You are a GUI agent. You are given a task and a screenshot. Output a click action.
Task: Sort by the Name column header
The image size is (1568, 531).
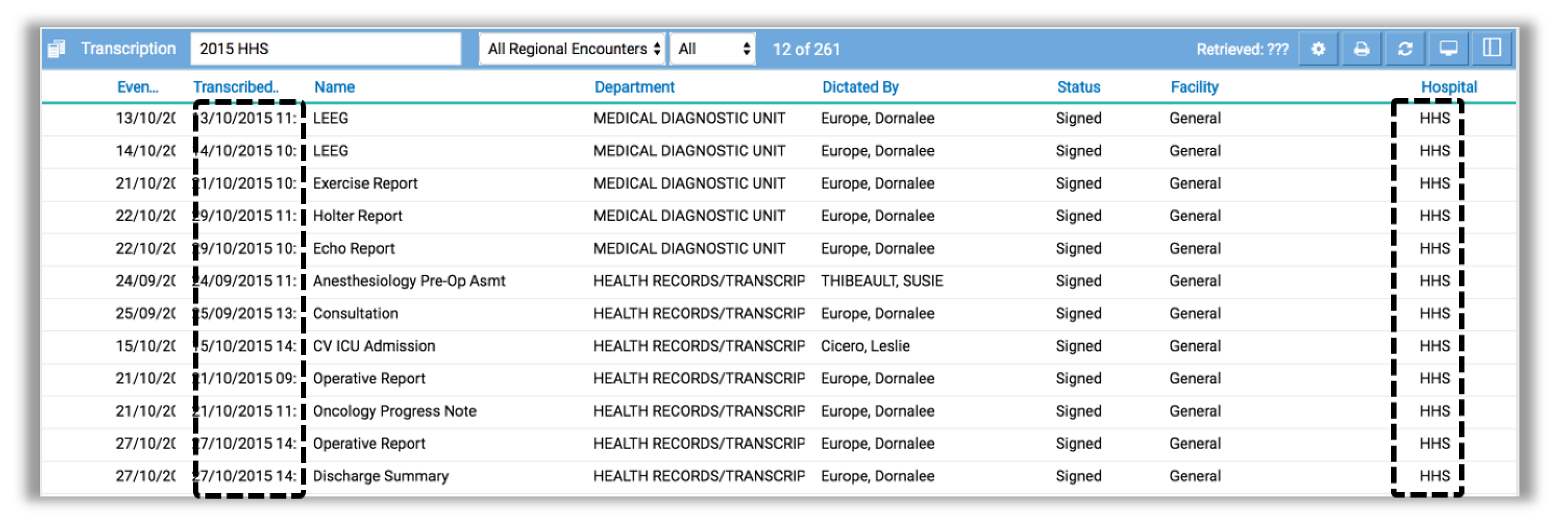click(x=334, y=87)
